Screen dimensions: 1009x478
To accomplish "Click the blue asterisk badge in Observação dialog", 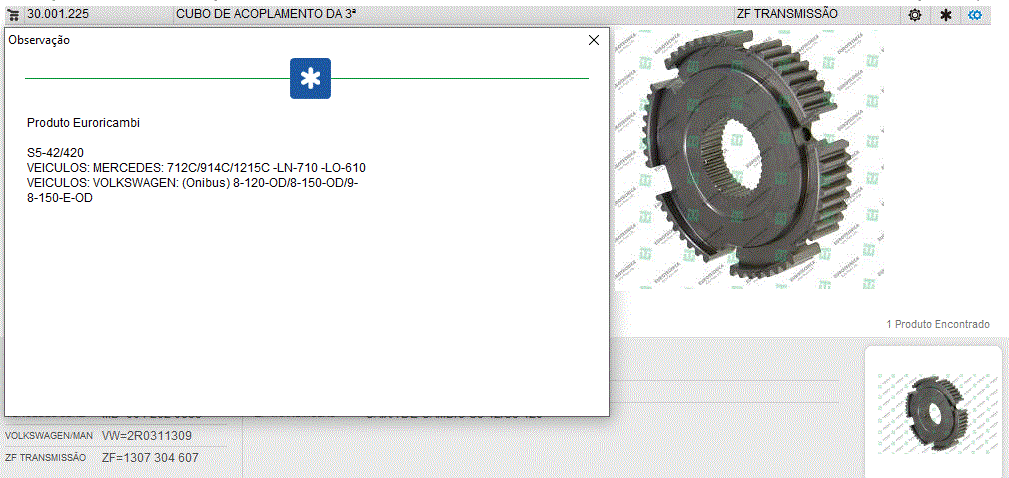I will 310,78.
